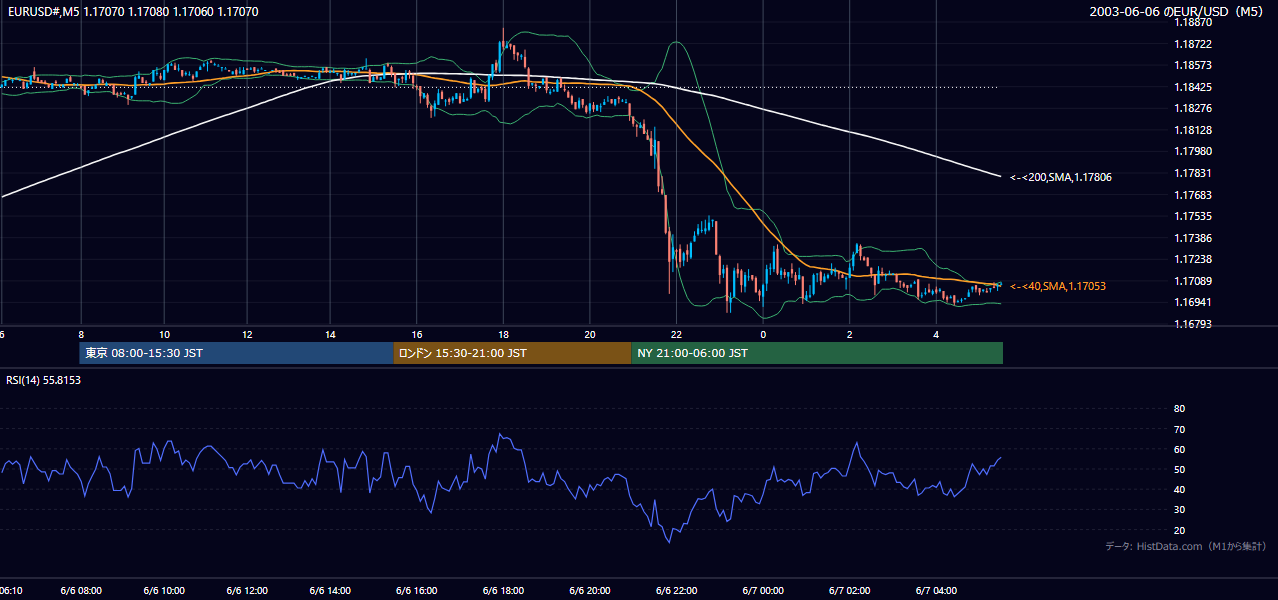Click the '<-<40,SMA,1.17053' moving average label
This screenshot has height=600, width=1278.
point(1058,286)
